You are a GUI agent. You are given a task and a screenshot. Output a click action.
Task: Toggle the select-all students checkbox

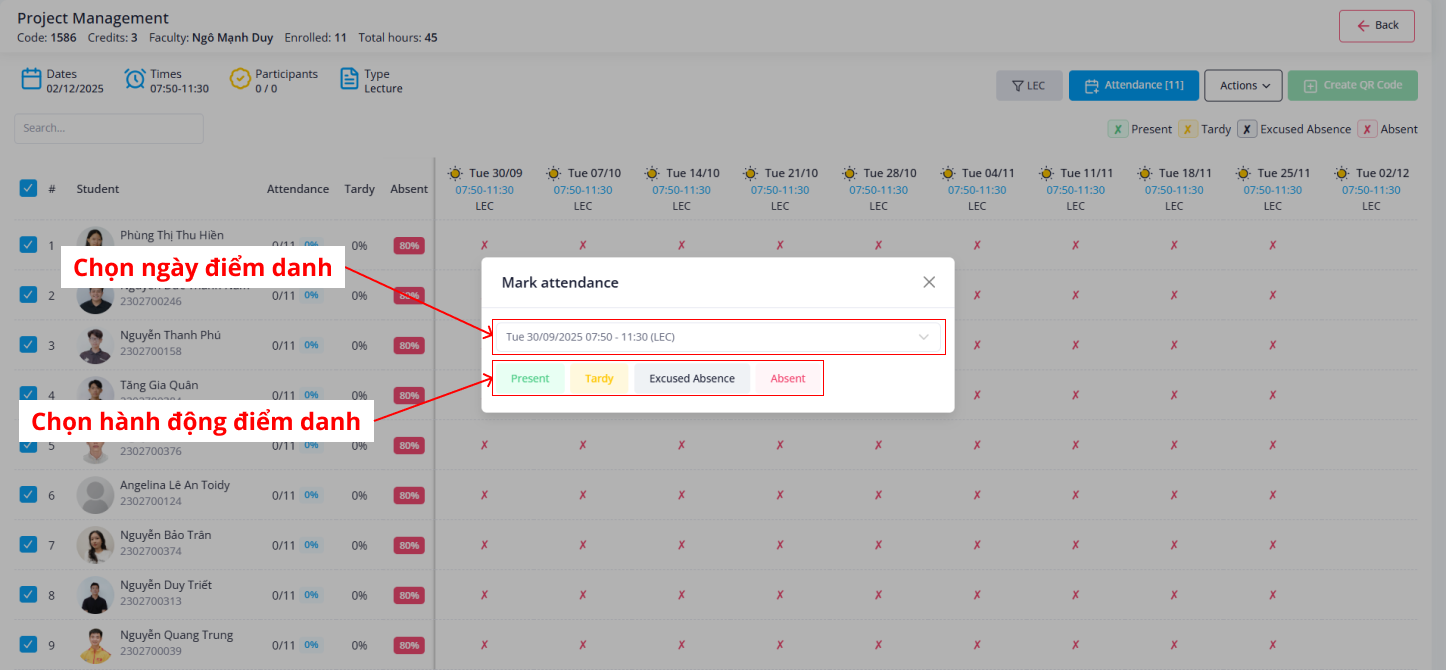(28, 188)
